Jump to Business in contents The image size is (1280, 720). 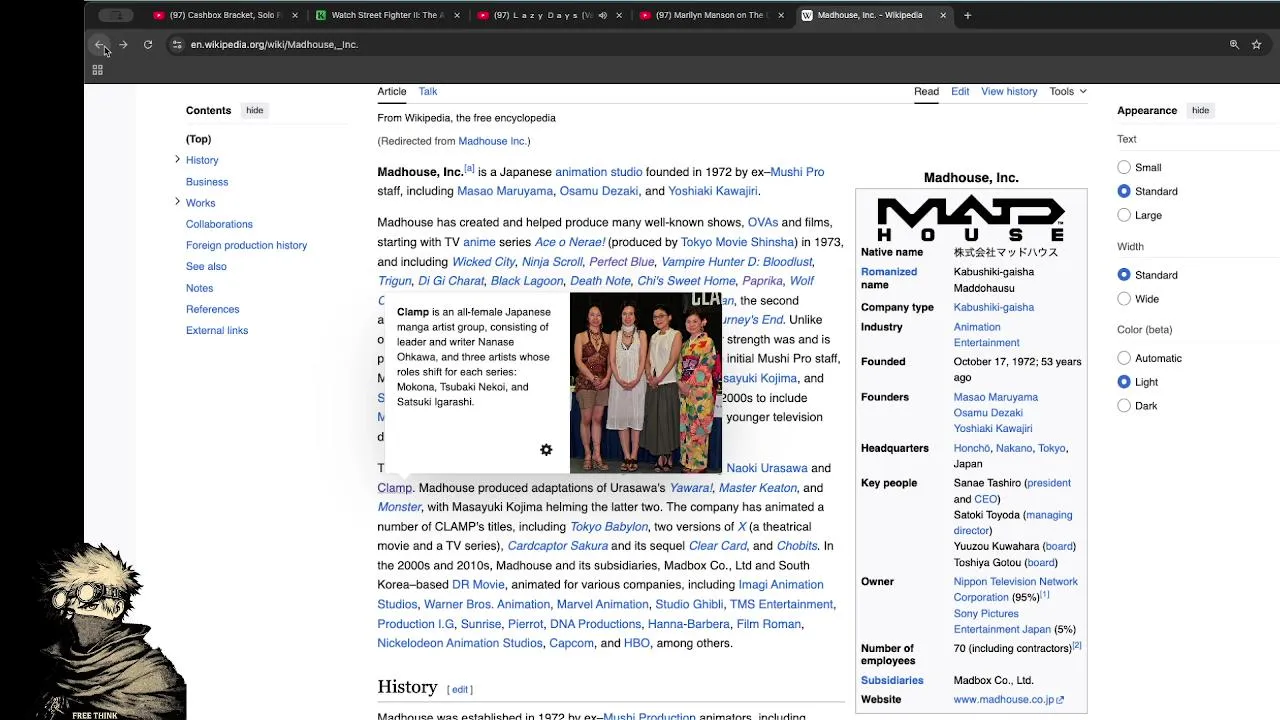click(207, 182)
